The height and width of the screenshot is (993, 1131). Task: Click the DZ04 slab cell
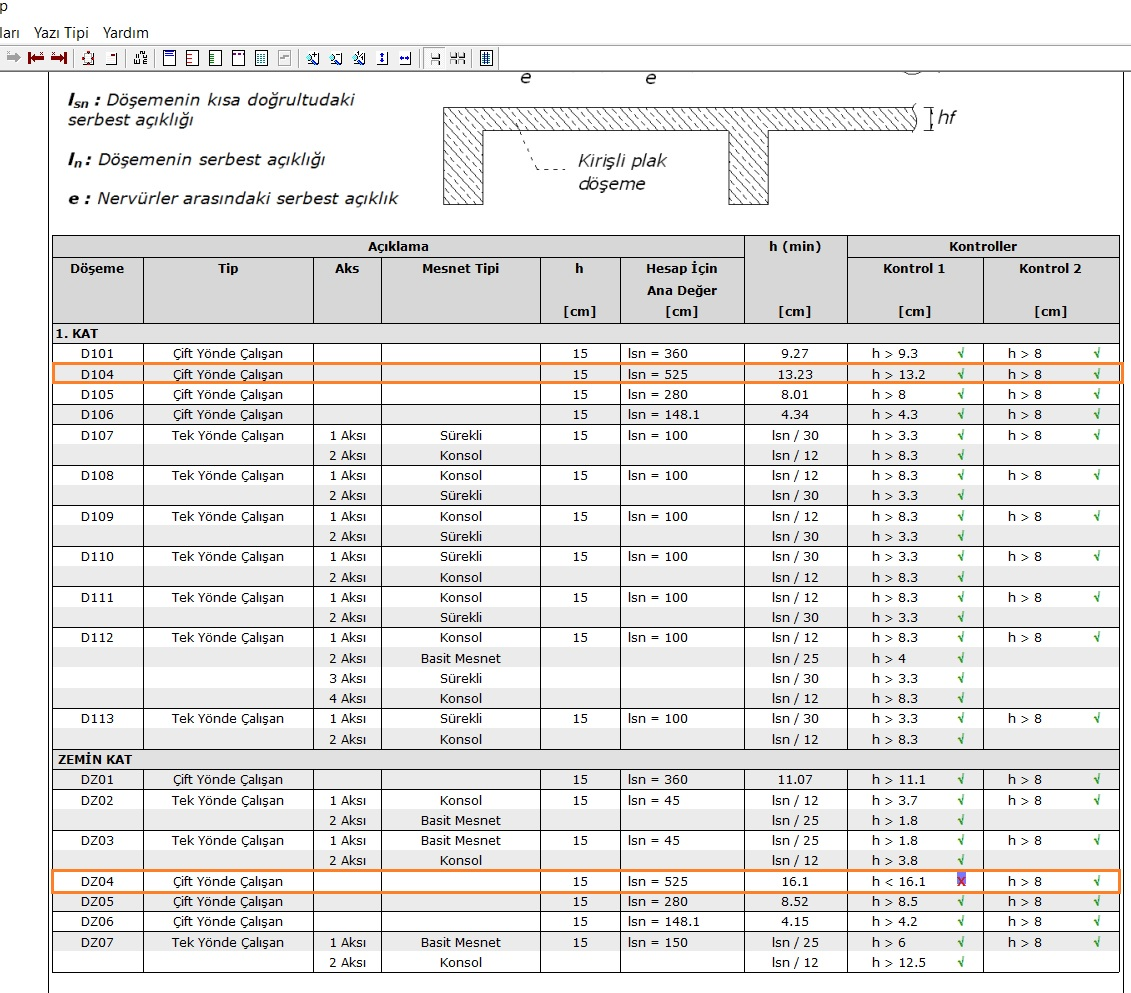97,881
